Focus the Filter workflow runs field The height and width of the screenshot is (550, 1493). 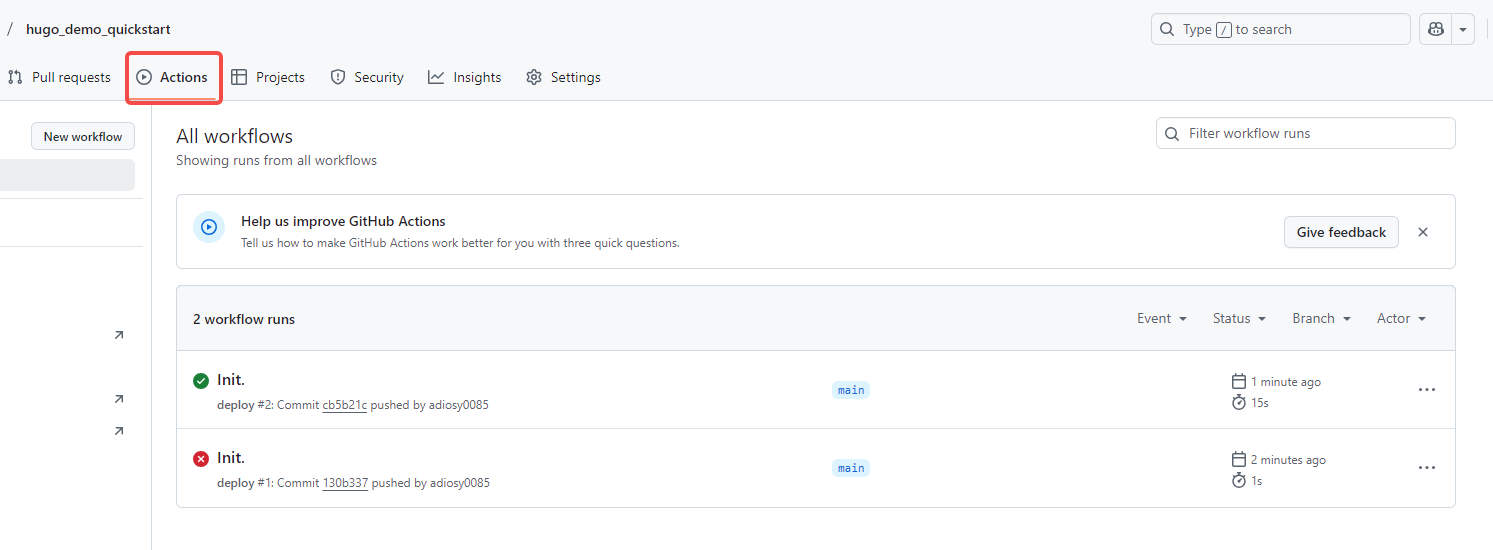[x=1305, y=133]
